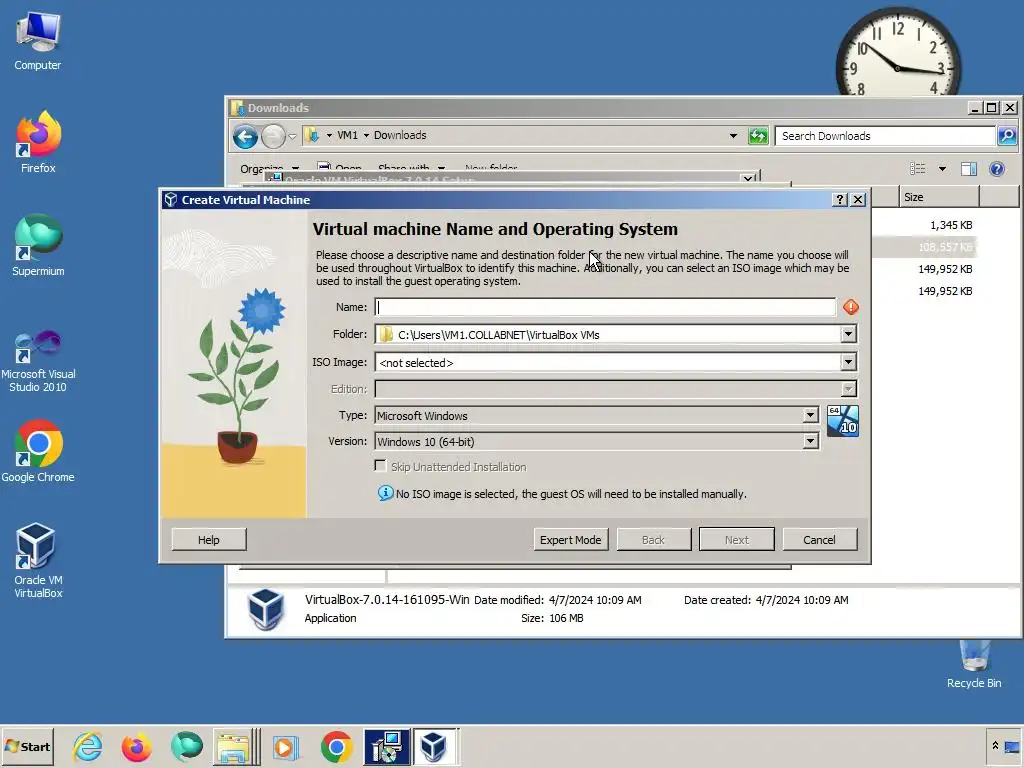Open the ISO Image dropdown

(x=848, y=362)
